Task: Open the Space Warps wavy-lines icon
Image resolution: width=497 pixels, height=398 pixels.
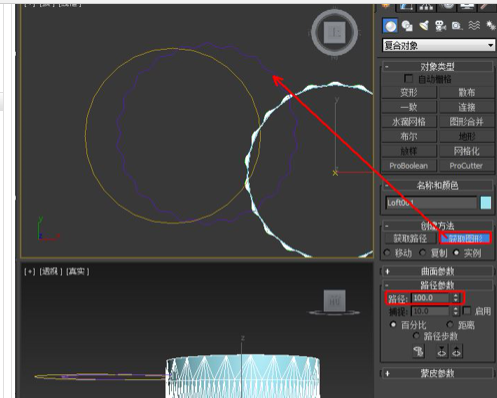Action: (x=474, y=26)
